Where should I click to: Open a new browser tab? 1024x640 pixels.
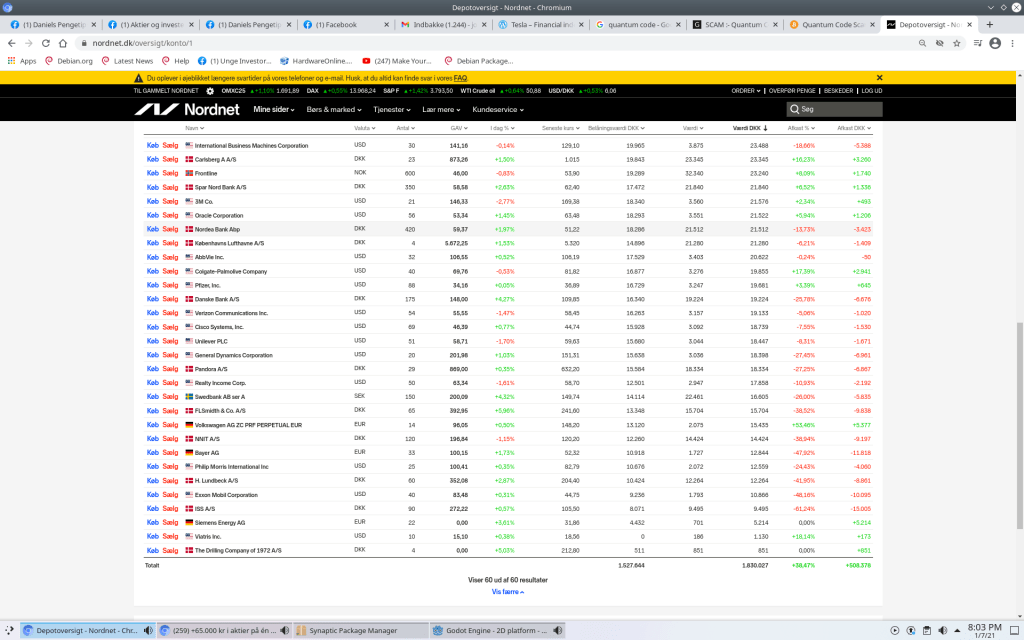(990, 24)
